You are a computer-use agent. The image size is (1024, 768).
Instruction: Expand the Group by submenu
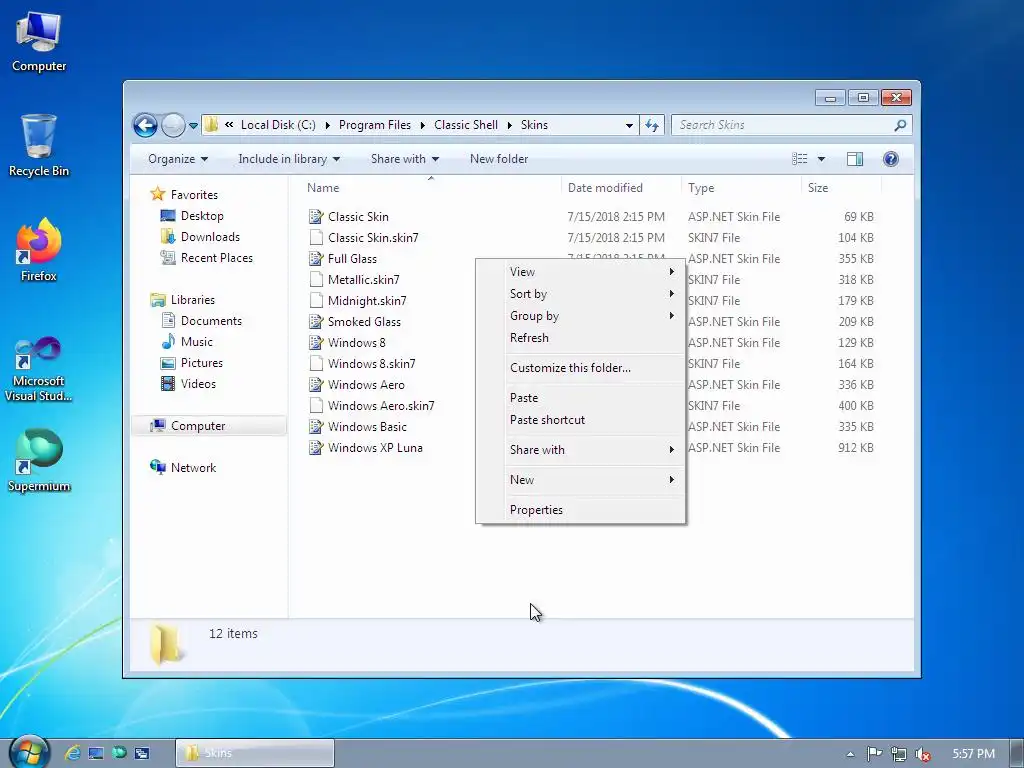(x=581, y=316)
